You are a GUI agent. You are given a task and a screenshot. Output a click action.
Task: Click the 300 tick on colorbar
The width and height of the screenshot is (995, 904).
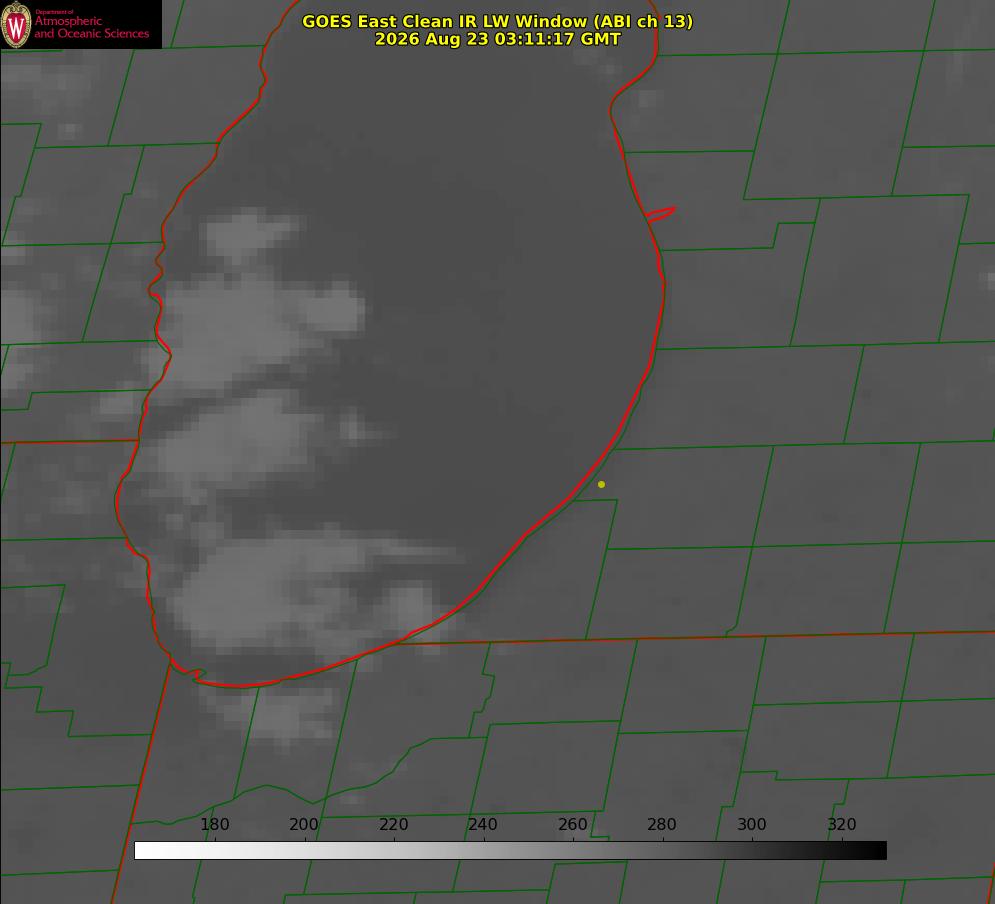(752, 824)
